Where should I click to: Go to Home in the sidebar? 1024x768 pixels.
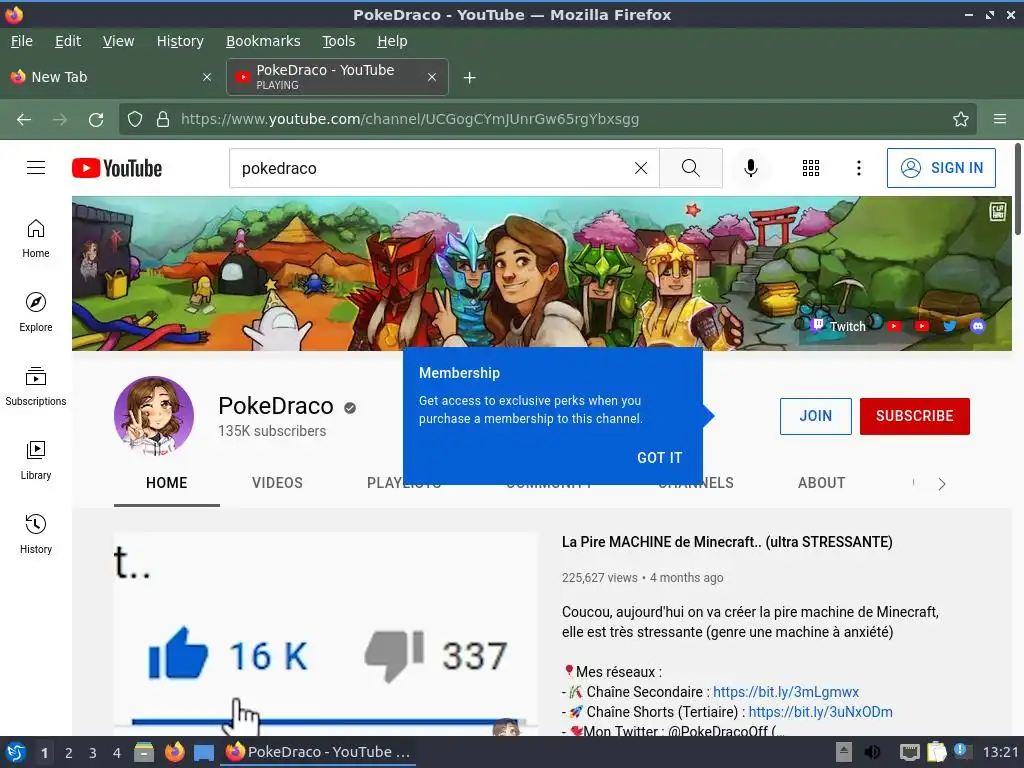(36, 239)
